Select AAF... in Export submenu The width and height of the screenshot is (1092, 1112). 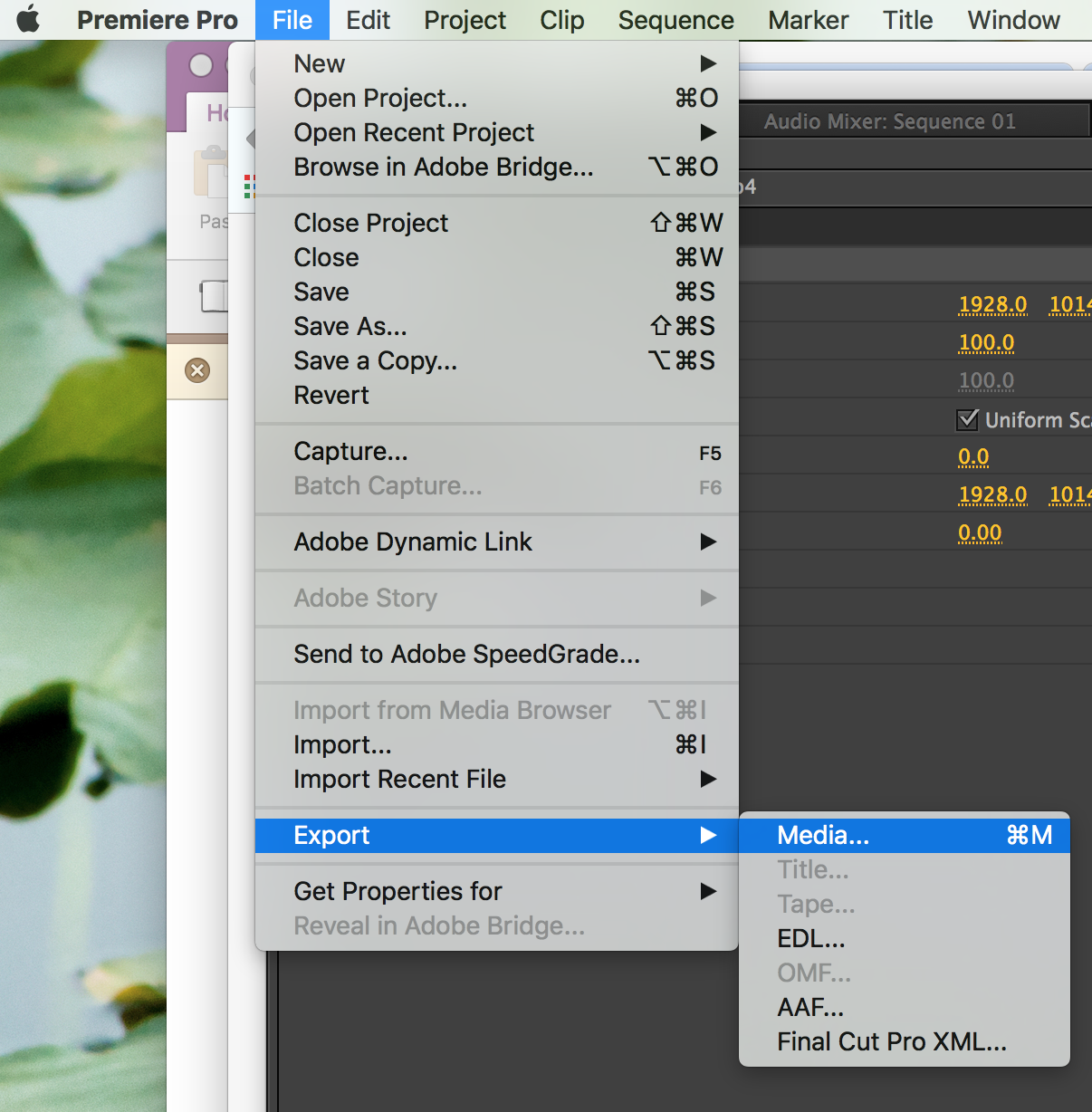pos(810,1008)
